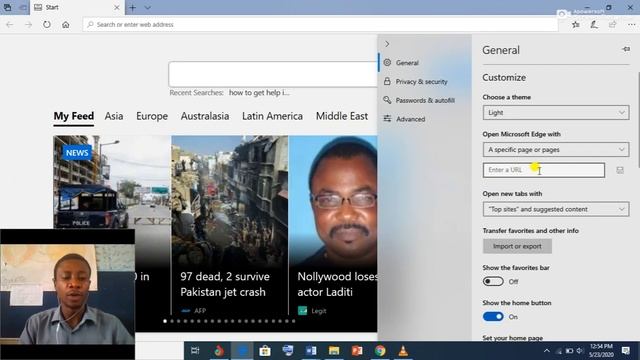640x360 pixels.
Task: Click the volume speaker tray icon
Action: coord(579,351)
